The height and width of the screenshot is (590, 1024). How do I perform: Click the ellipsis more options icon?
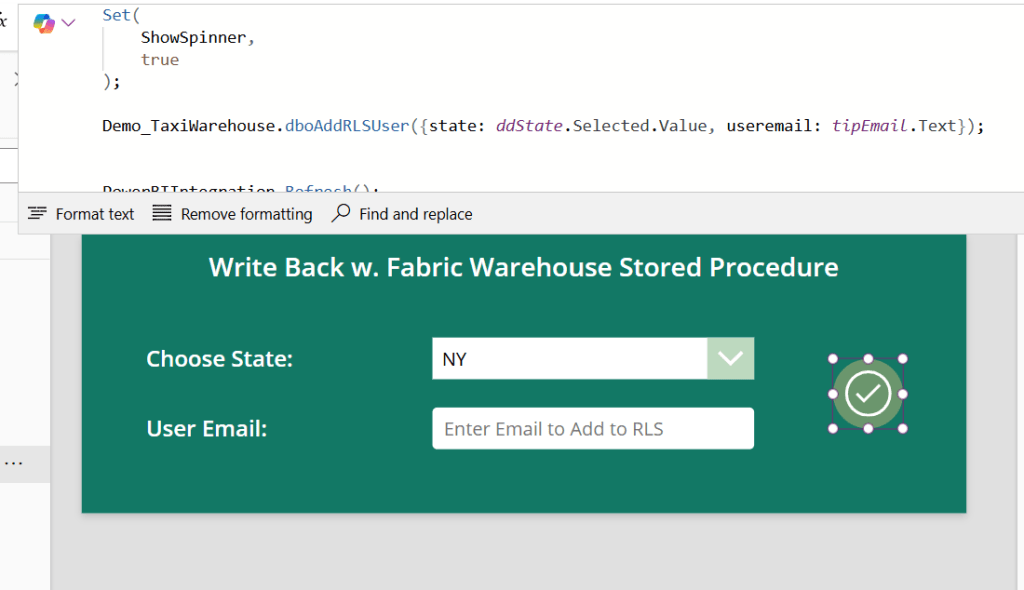click(14, 462)
